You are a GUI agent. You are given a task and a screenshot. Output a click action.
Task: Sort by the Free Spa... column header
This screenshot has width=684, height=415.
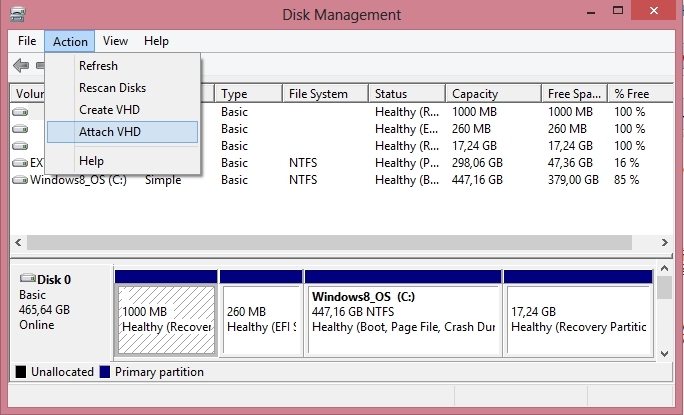[575, 94]
